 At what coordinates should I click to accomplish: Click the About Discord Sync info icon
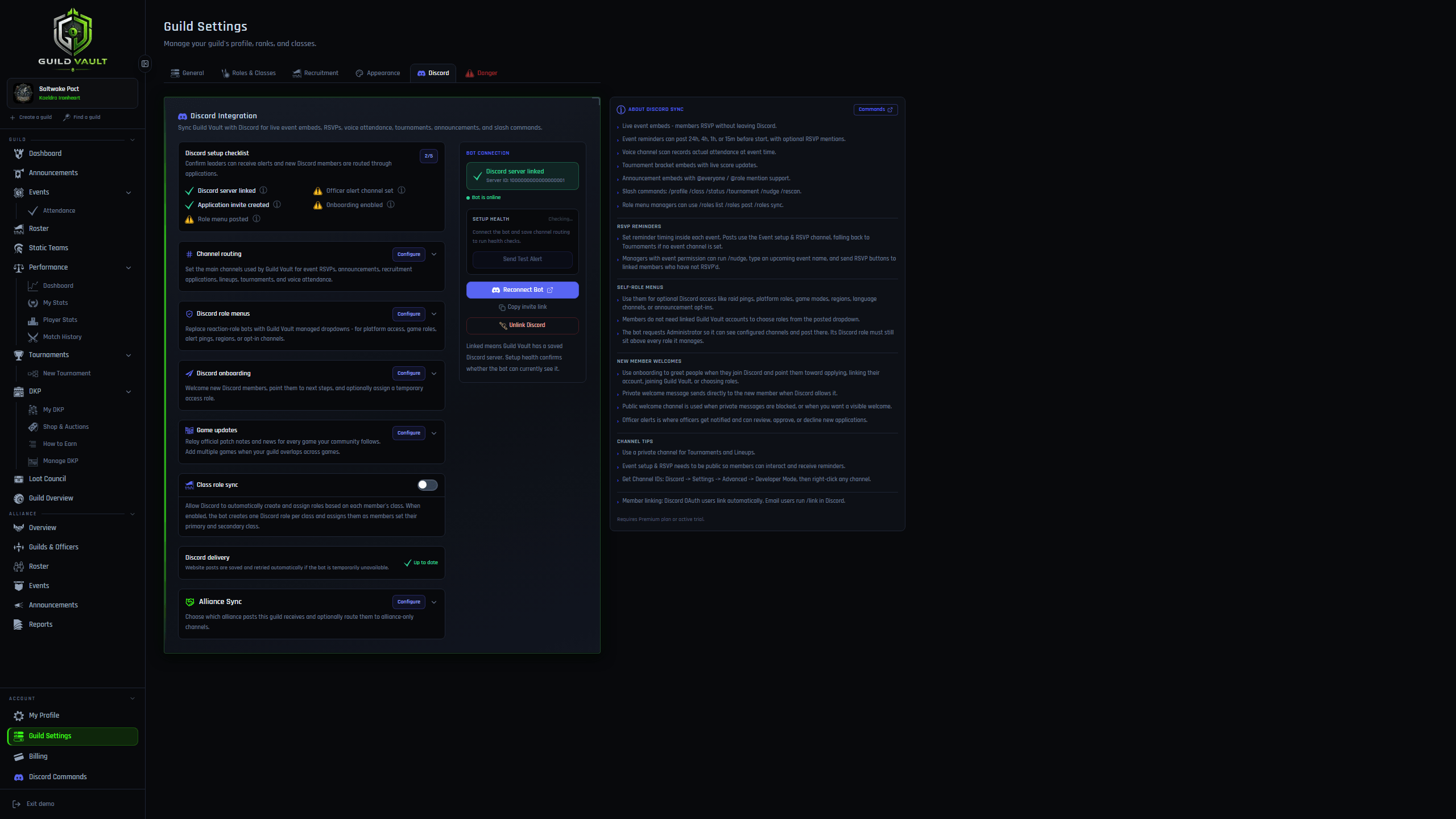tap(621, 110)
